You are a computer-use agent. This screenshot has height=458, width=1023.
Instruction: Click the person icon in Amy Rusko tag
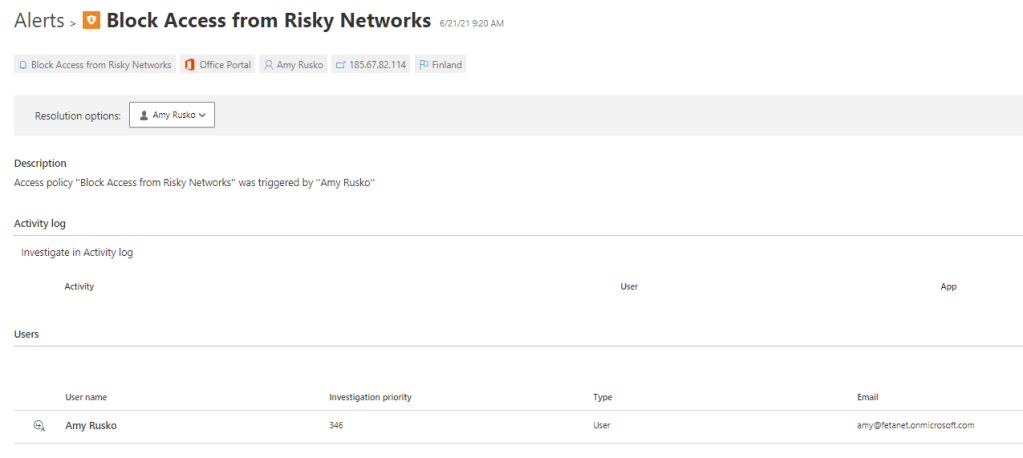[268, 65]
